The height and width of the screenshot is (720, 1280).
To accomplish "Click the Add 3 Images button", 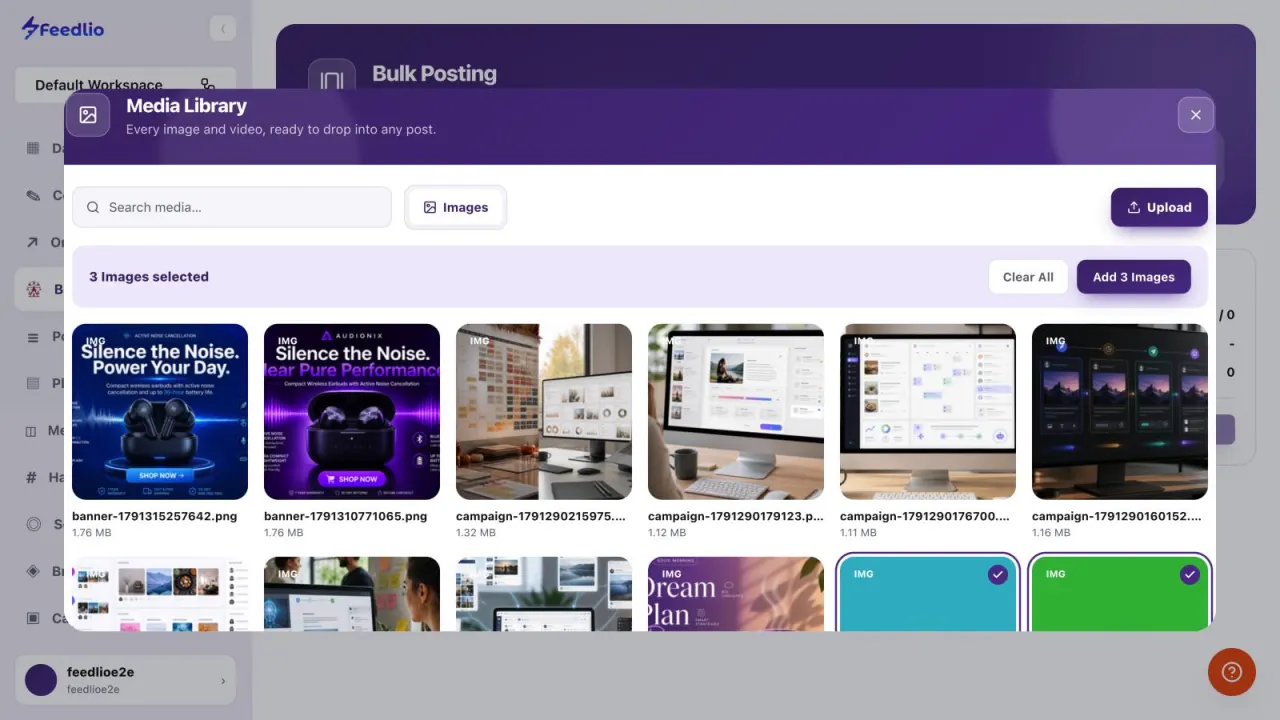I will click(x=1133, y=277).
